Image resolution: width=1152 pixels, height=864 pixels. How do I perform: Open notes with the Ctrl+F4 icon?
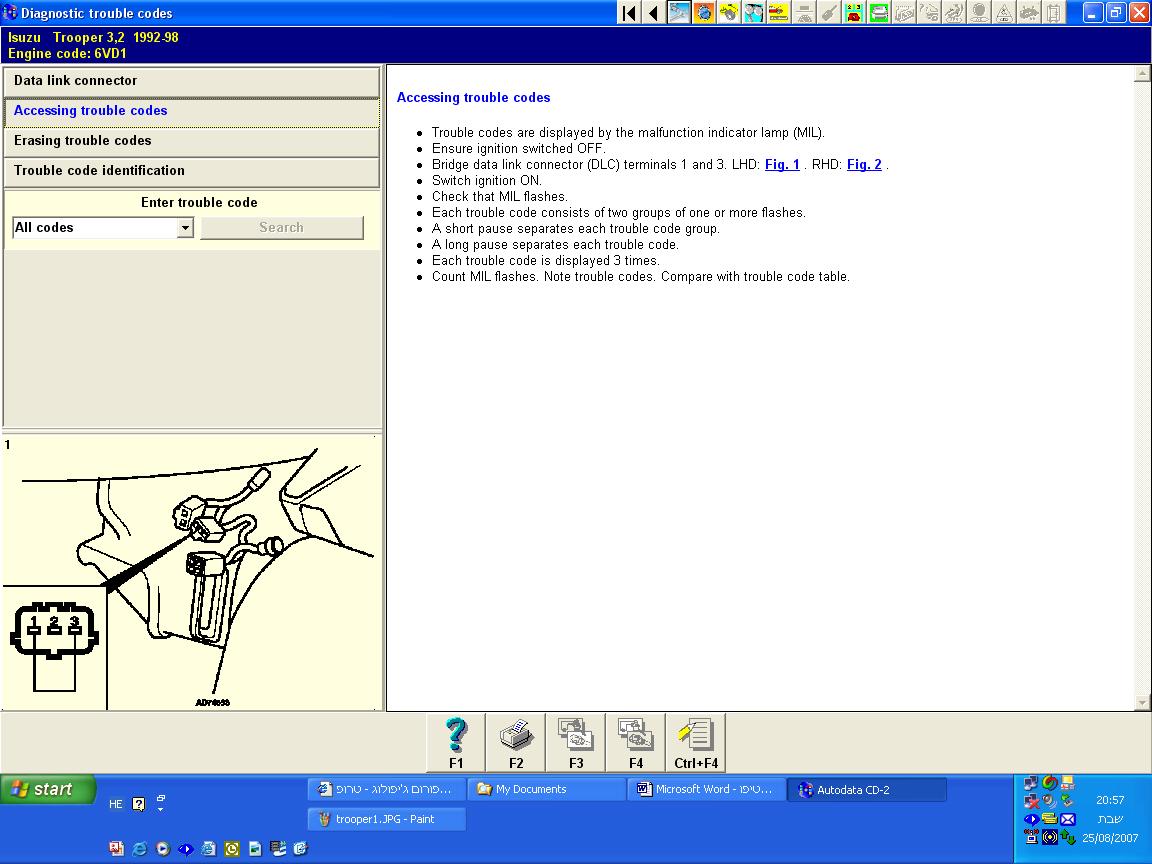pos(696,741)
